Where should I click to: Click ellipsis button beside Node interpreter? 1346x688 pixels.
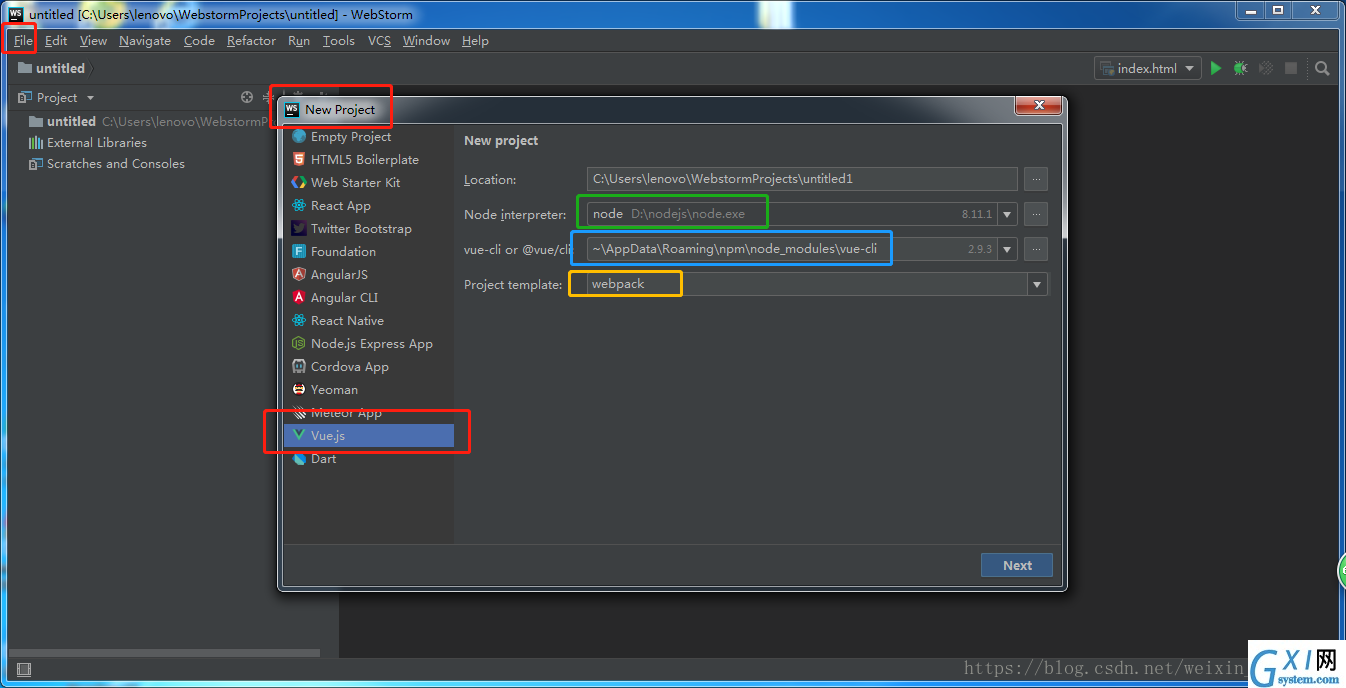tap(1036, 214)
